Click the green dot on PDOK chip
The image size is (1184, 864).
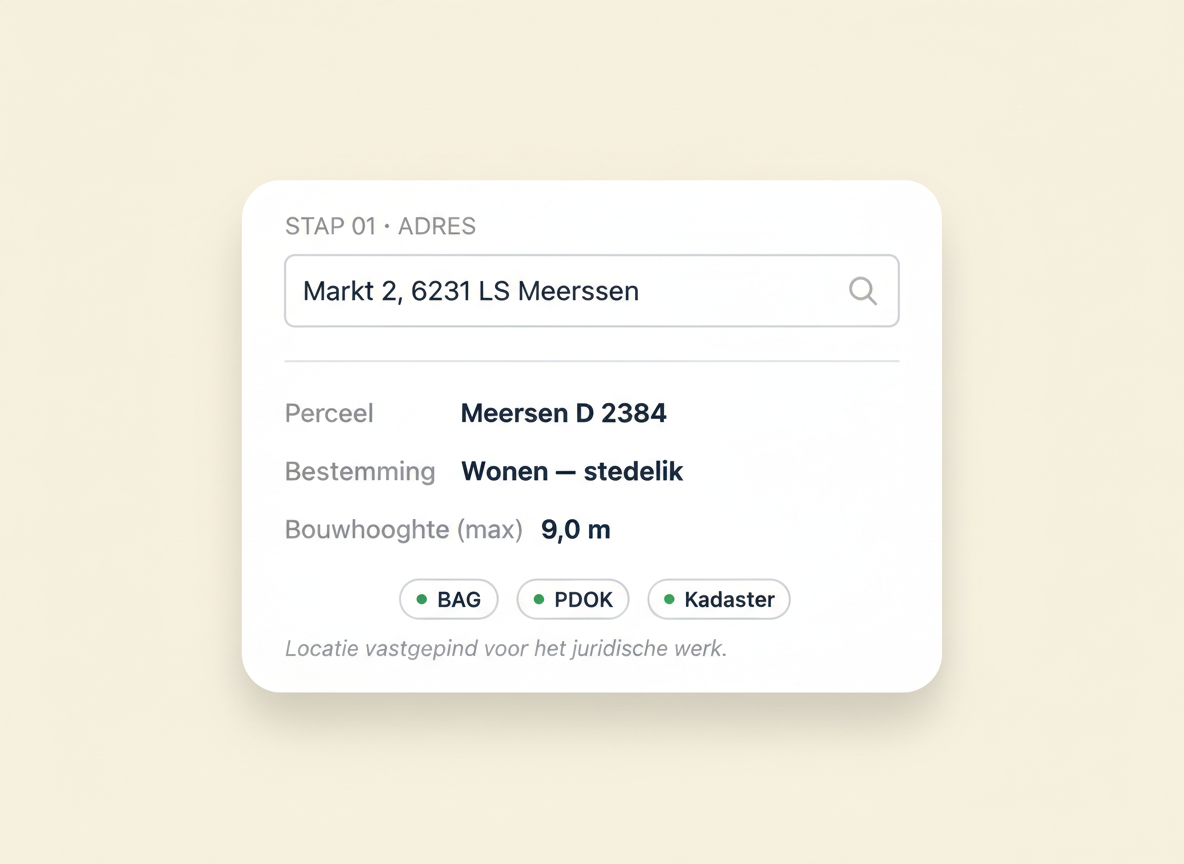pos(538,600)
